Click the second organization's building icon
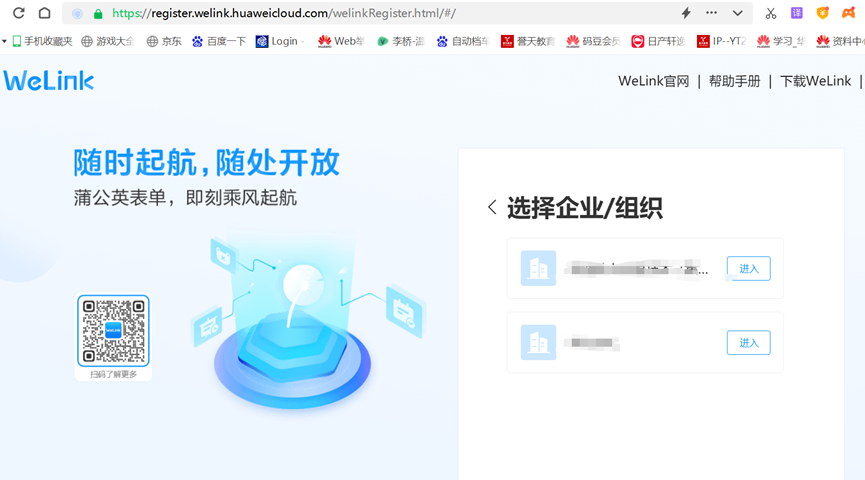The height and width of the screenshot is (480, 865). coord(538,342)
